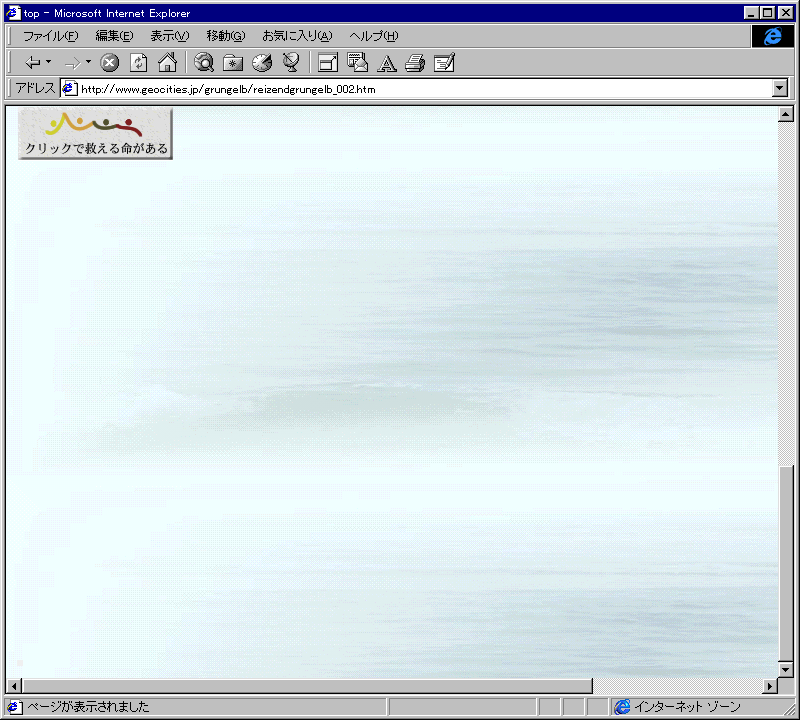Image resolution: width=800 pixels, height=720 pixels.
Task: Click the Forward arrow toolbar button
Action: (72, 63)
